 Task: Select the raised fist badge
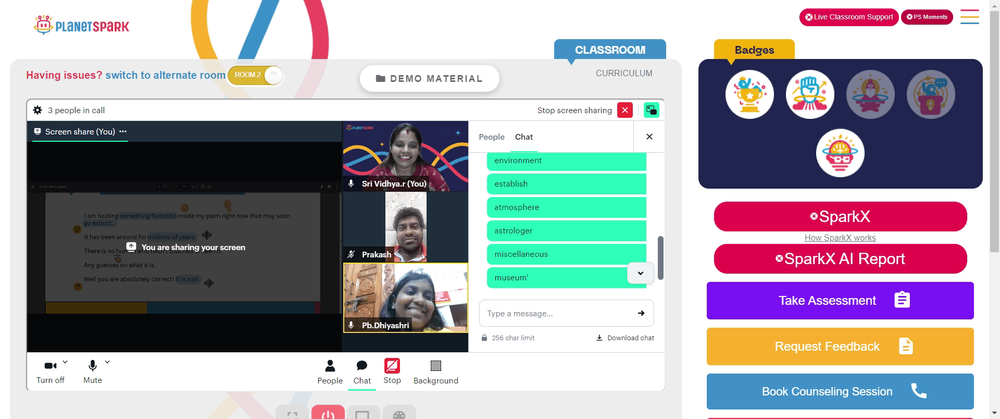(810, 94)
